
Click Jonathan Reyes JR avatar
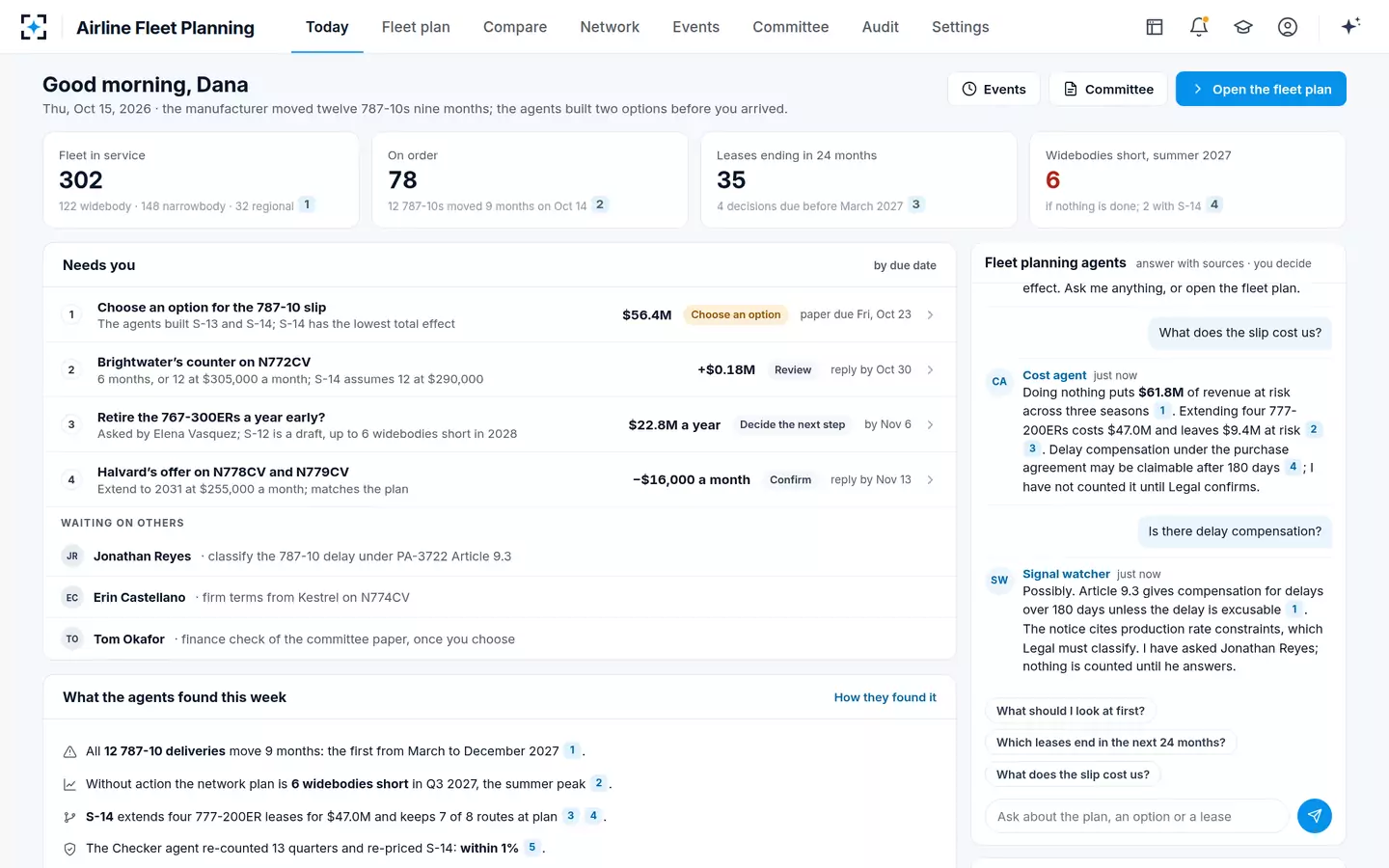click(72, 556)
